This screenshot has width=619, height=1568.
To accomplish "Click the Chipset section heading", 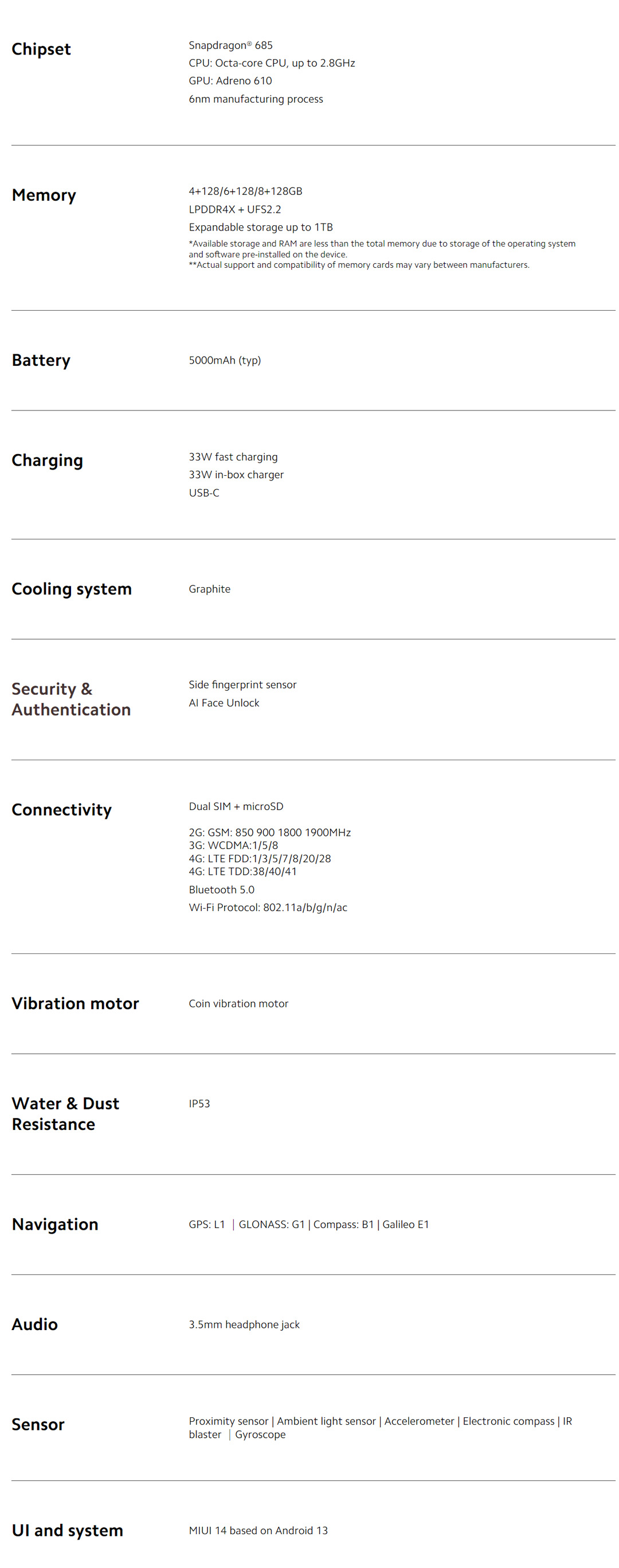I will (x=41, y=49).
